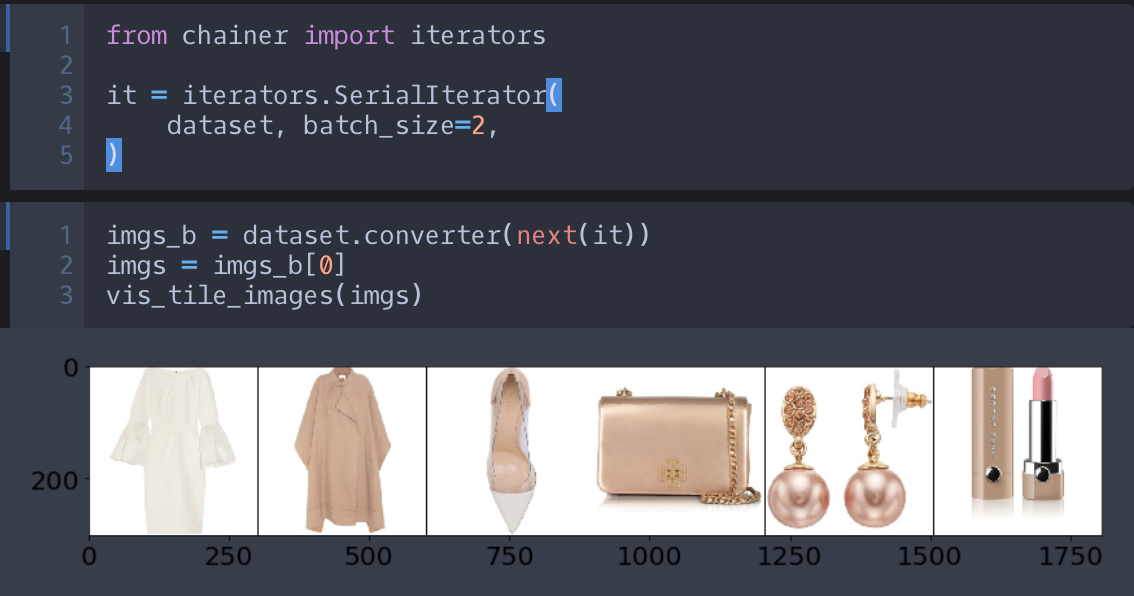
Task: Click line number 4 in first cell
Action: tap(66, 126)
